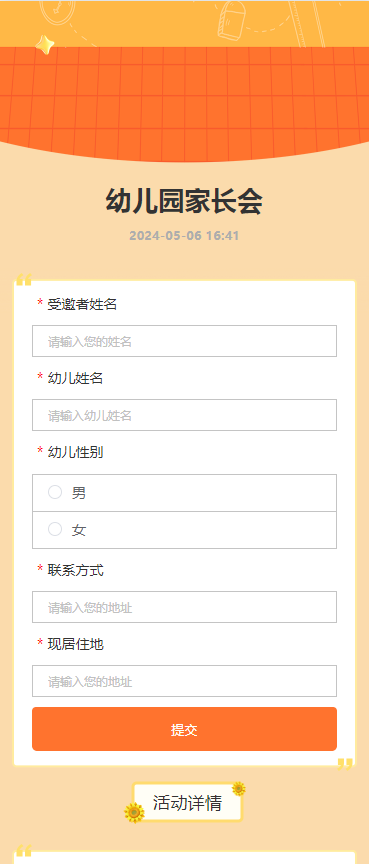The width and height of the screenshot is (369, 864).
Task: Focus the 幼儿姓名 text field
Action: click(184, 415)
